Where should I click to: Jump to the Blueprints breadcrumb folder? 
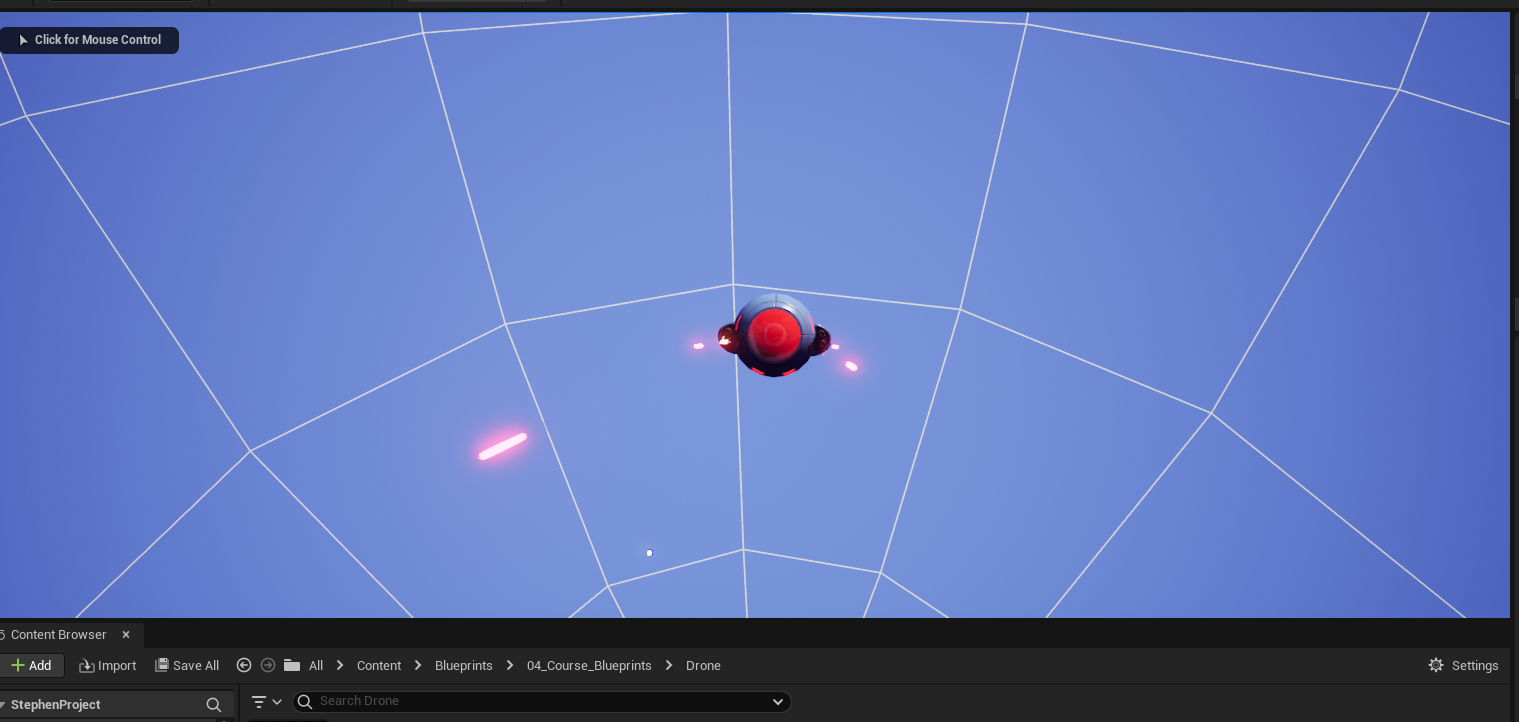click(x=464, y=666)
